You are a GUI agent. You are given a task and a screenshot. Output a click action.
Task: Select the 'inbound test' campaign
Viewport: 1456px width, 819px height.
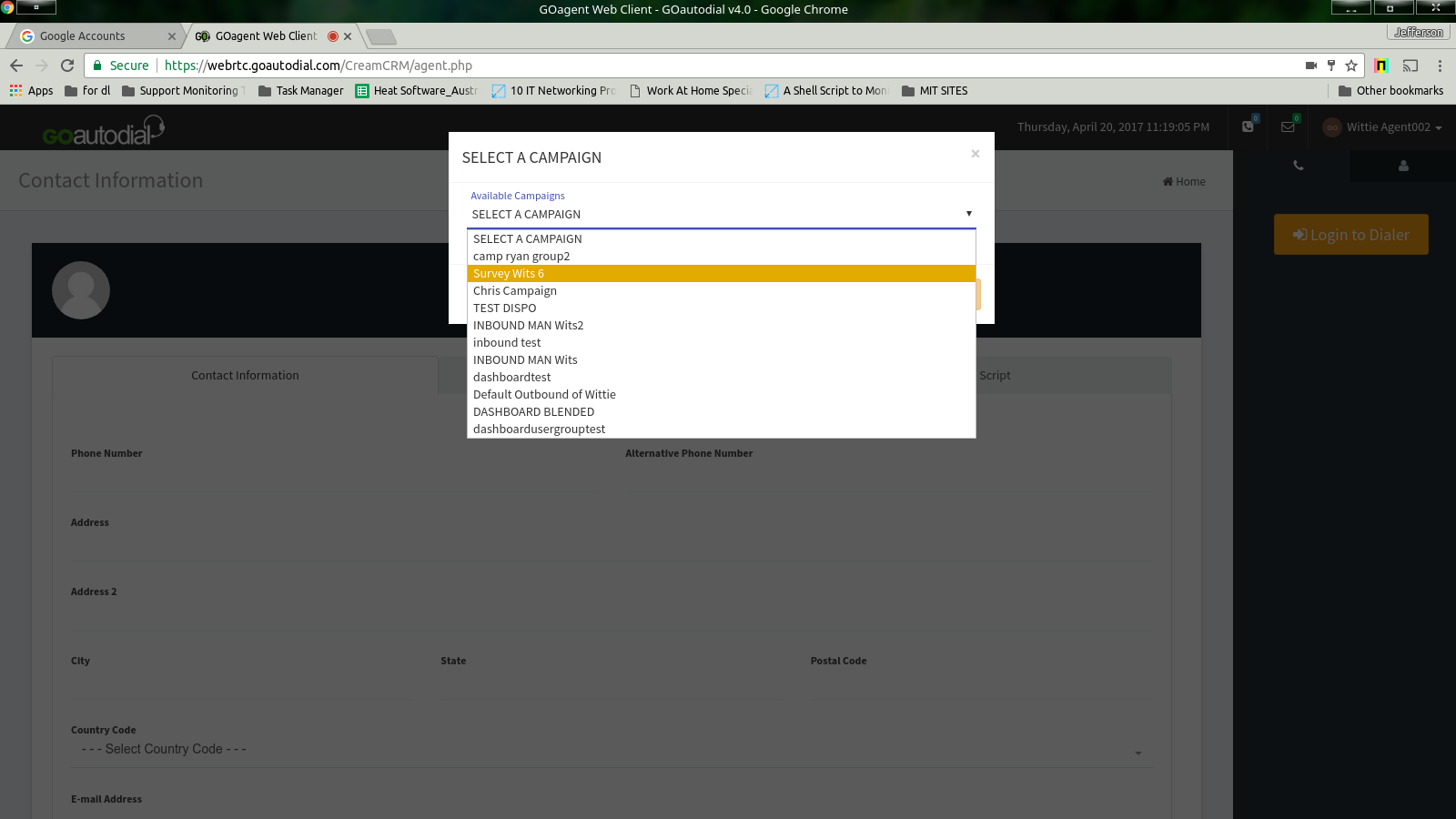coord(722,343)
